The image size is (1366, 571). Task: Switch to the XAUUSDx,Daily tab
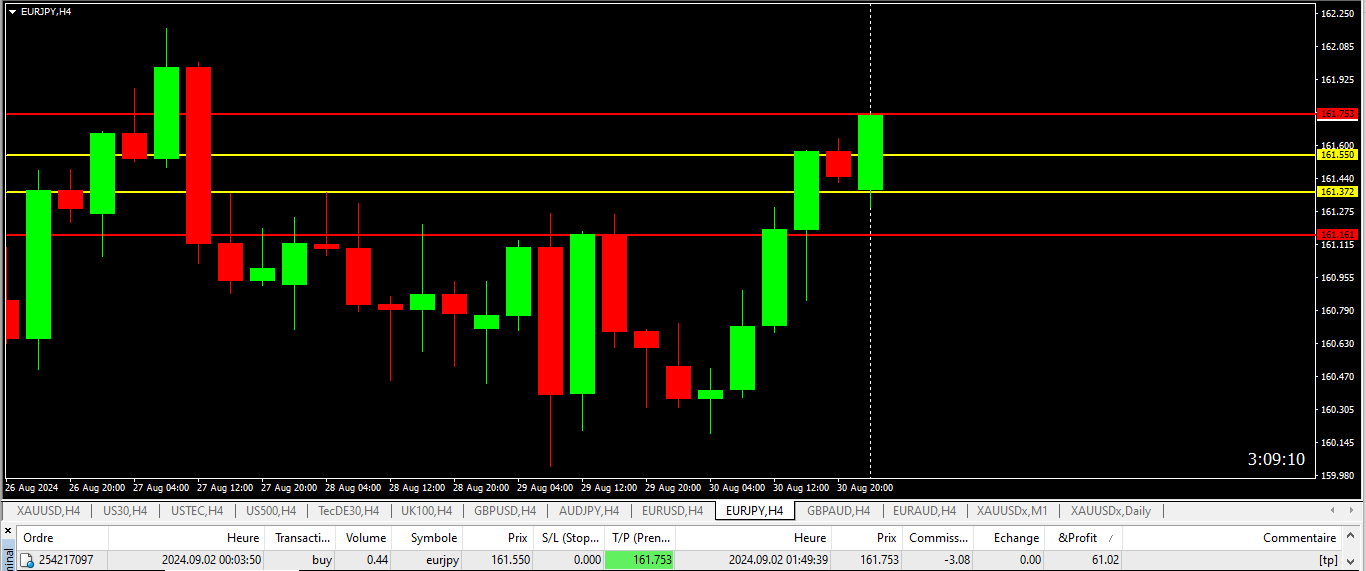pyautogui.click(x=1110, y=511)
